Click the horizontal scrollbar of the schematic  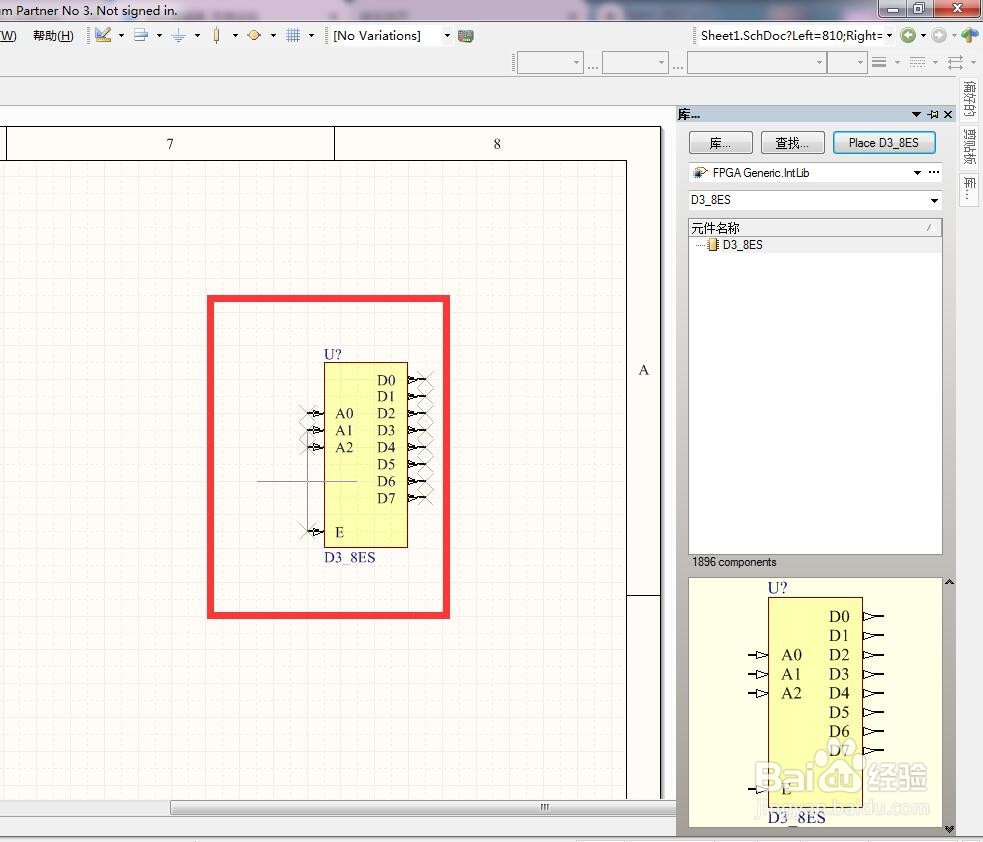click(x=423, y=807)
